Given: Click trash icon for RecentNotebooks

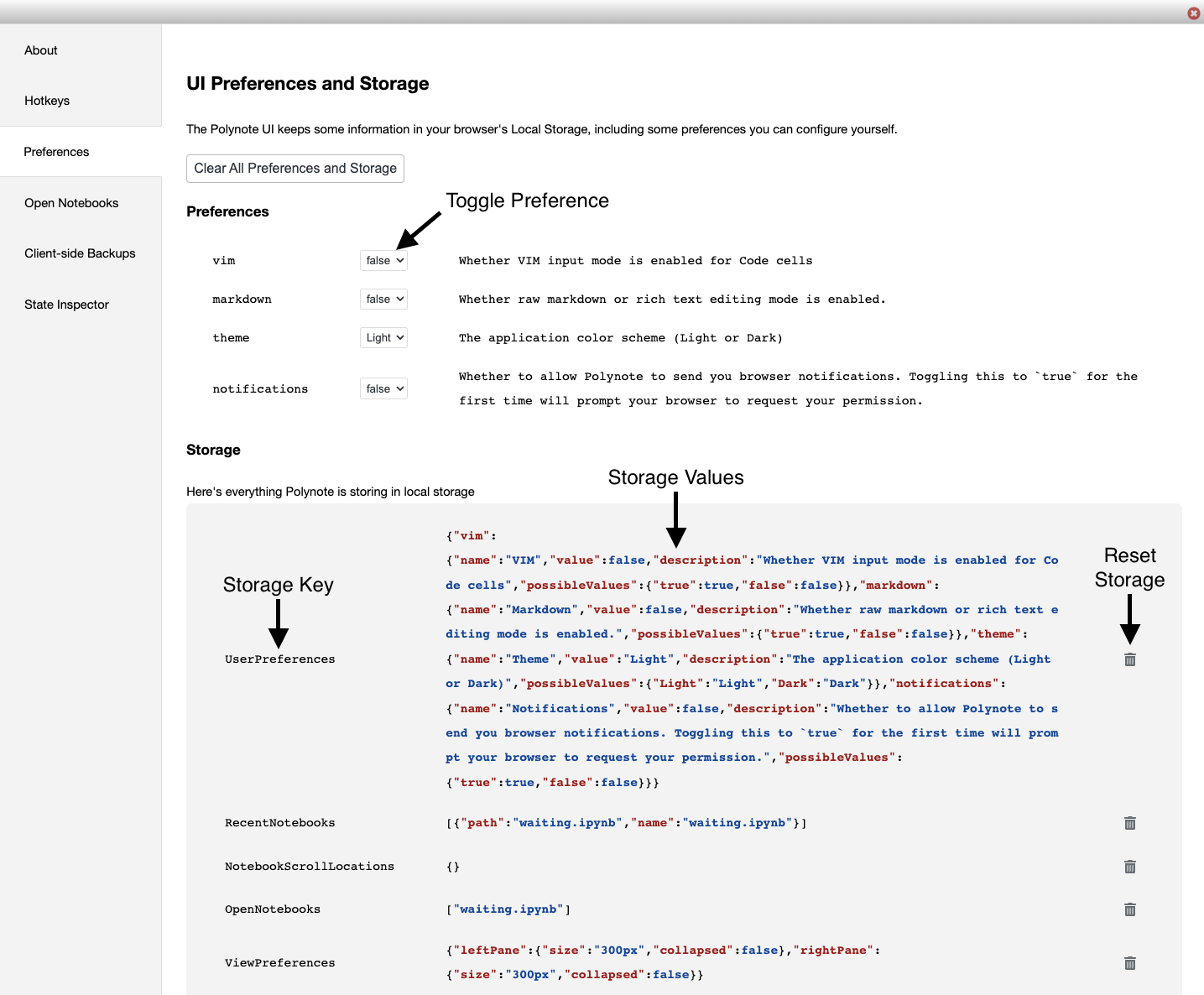Looking at the screenshot, I should pyautogui.click(x=1129, y=823).
